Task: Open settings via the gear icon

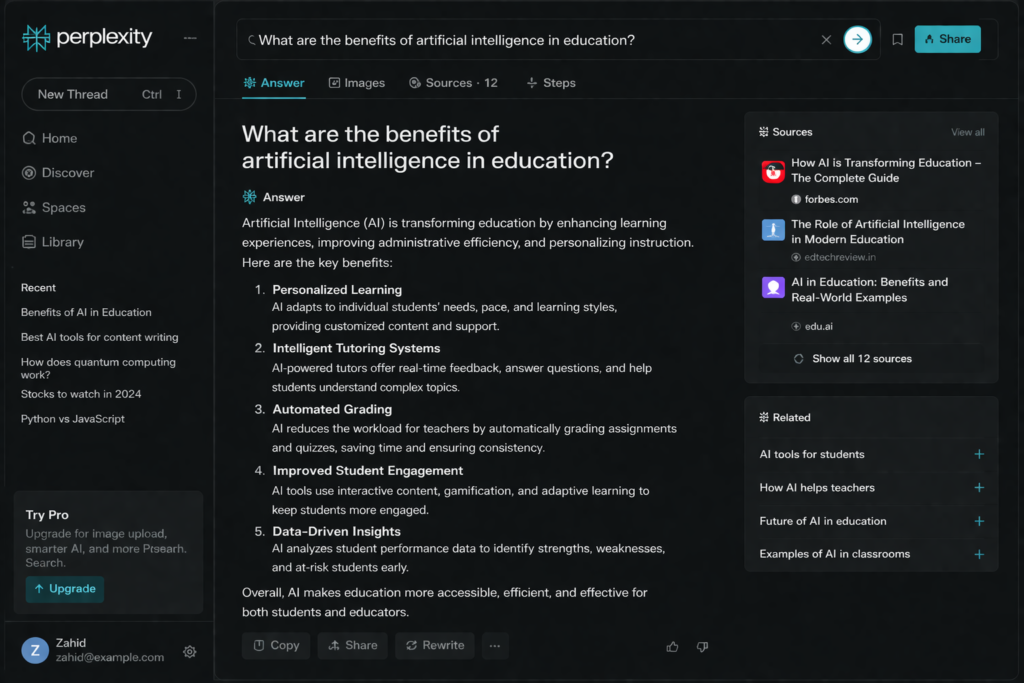Action: (190, 652)
